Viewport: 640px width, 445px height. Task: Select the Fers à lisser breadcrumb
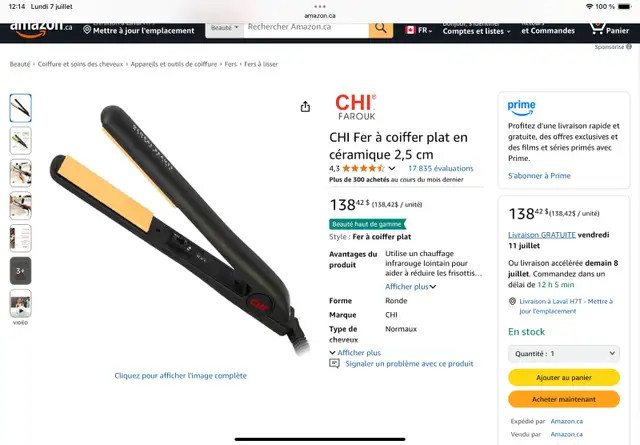coord(261,64)
